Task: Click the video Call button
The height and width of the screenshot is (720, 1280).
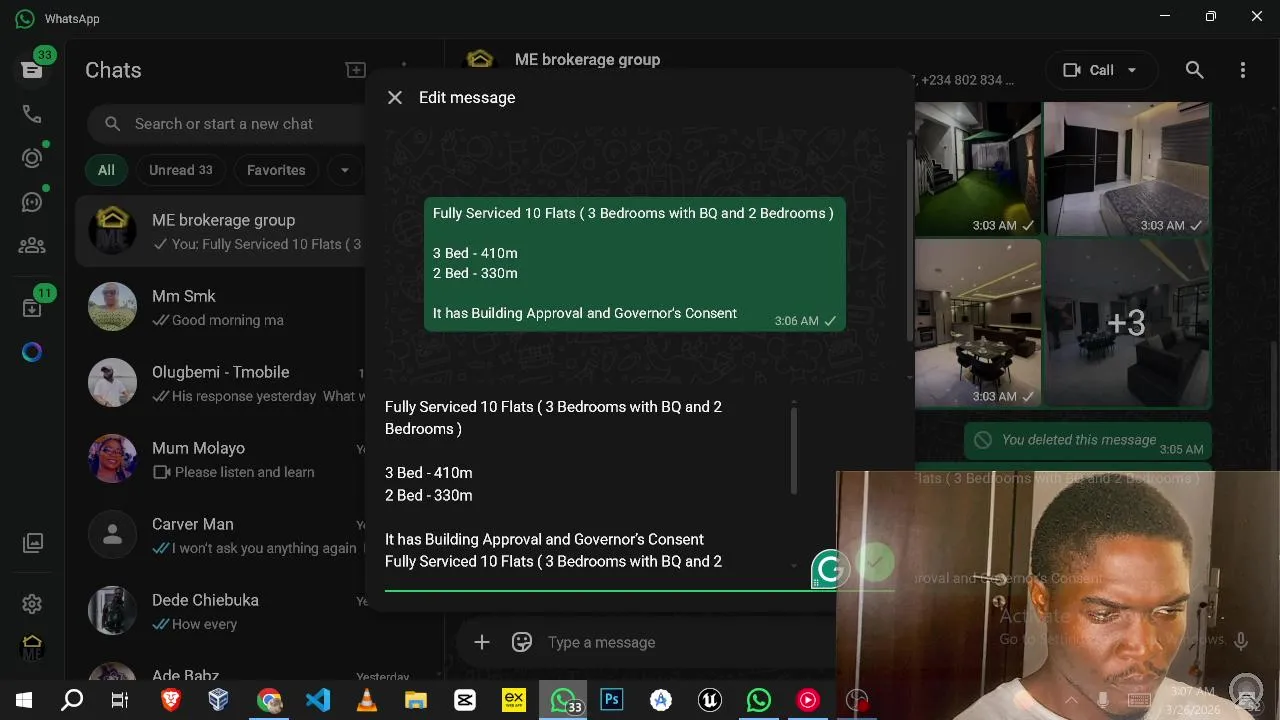Action: pos(1088,70)
